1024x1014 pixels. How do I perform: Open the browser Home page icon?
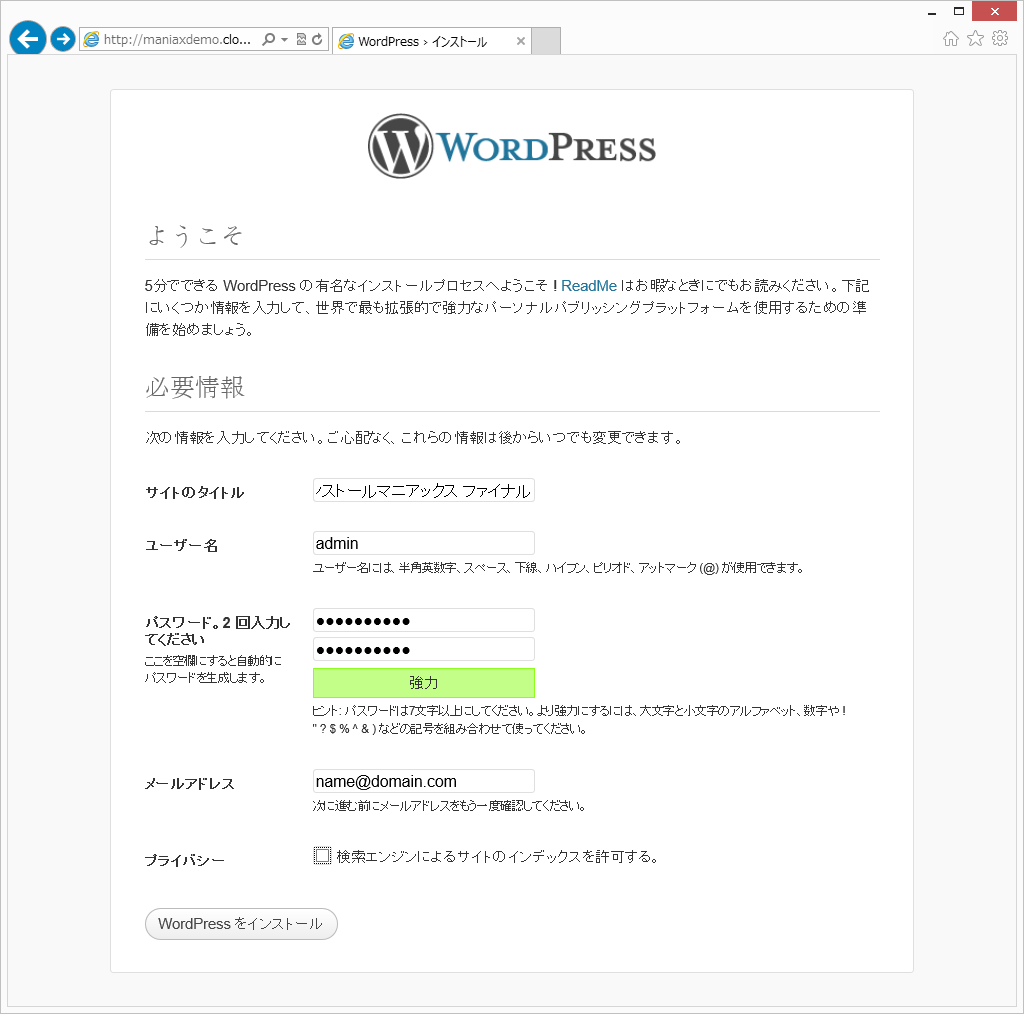tap(951, 39)
